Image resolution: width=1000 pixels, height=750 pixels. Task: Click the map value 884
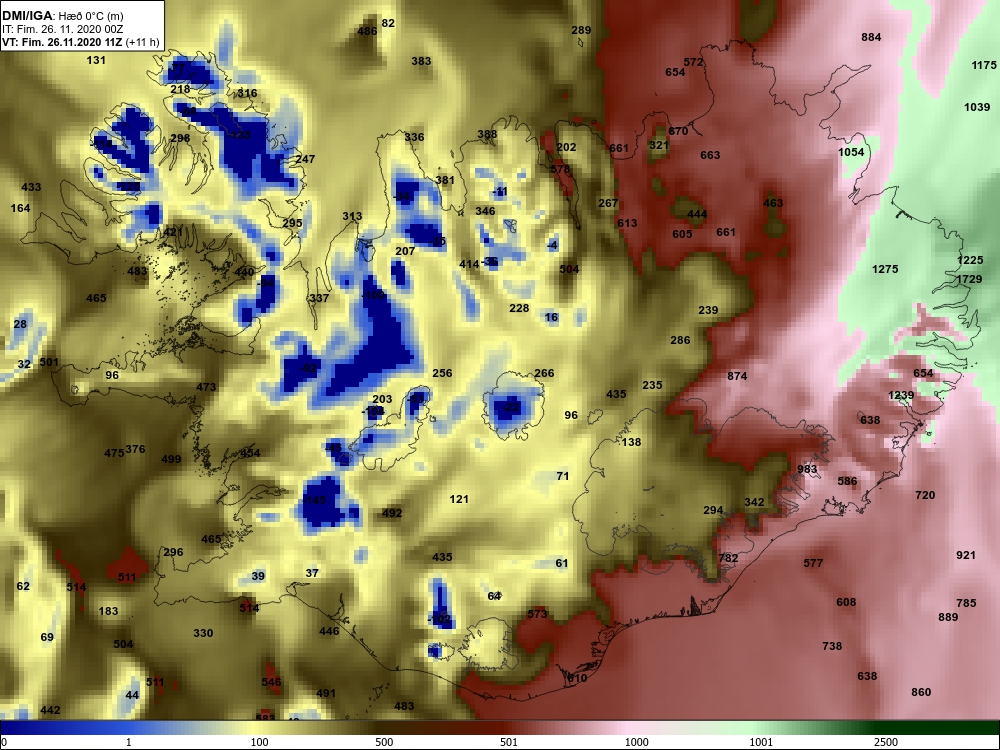(871, 37)
